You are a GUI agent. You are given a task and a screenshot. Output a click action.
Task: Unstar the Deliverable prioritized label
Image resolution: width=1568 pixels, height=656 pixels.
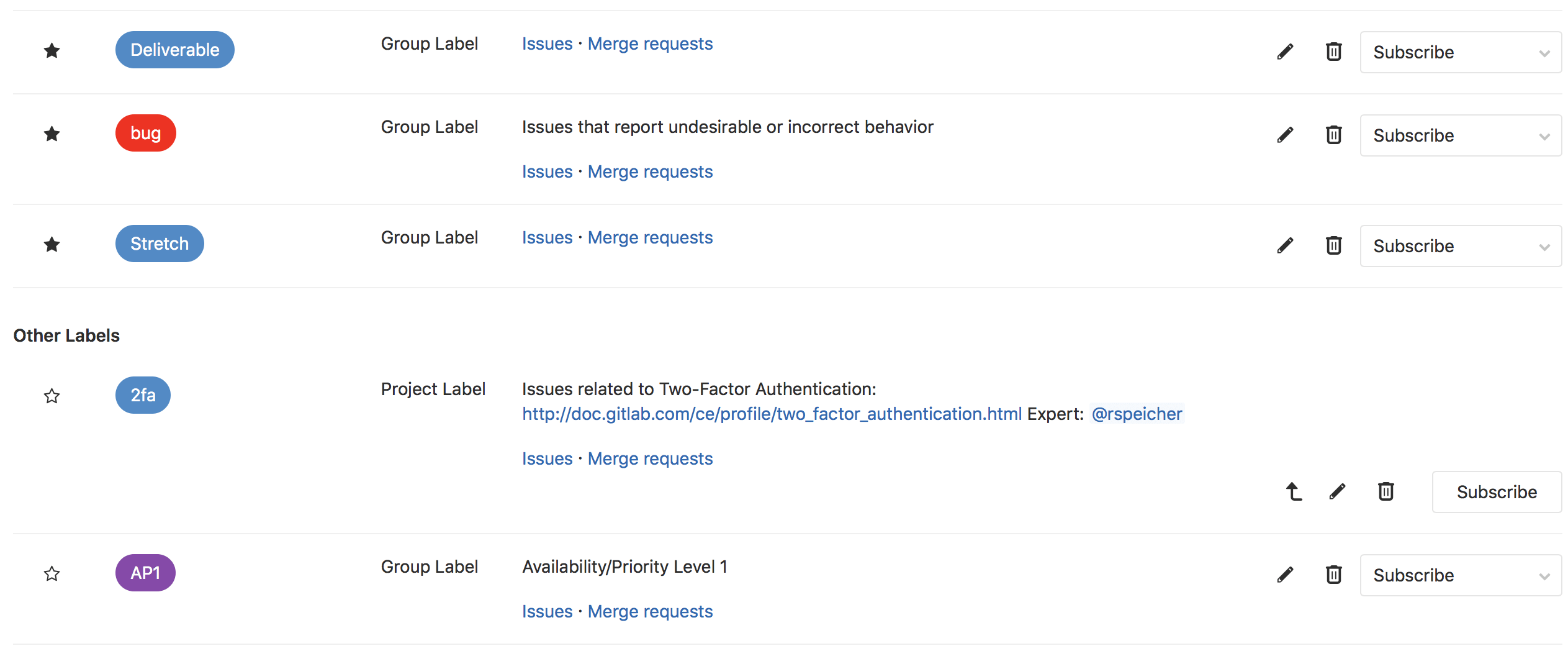52,50
